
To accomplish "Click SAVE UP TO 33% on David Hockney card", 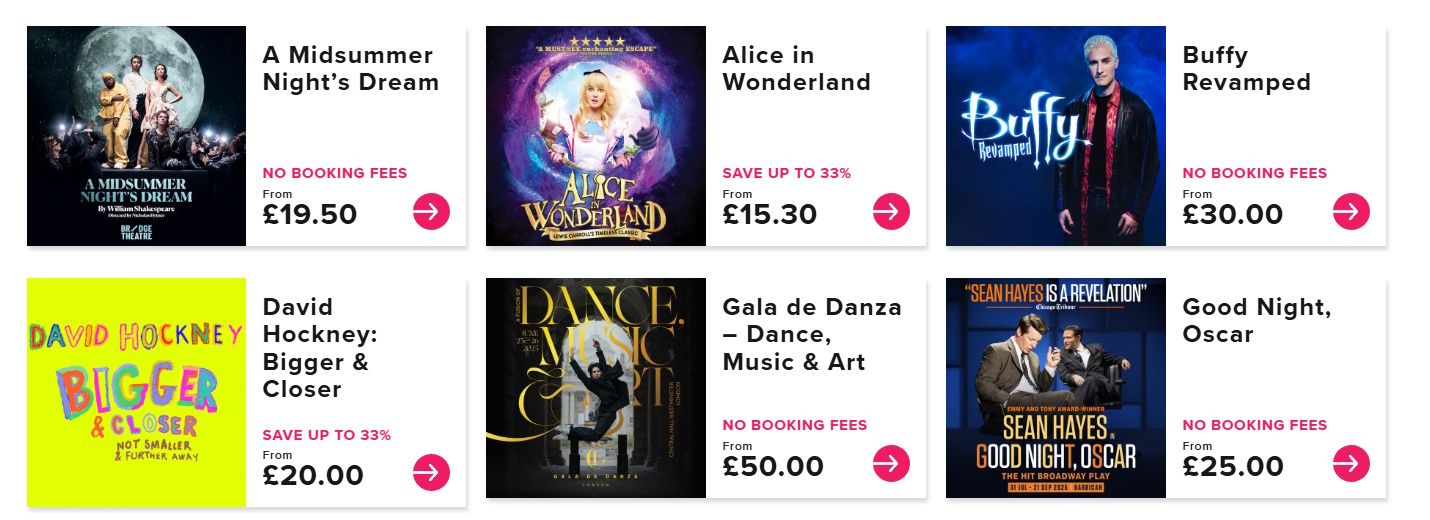I will [327, 435].
